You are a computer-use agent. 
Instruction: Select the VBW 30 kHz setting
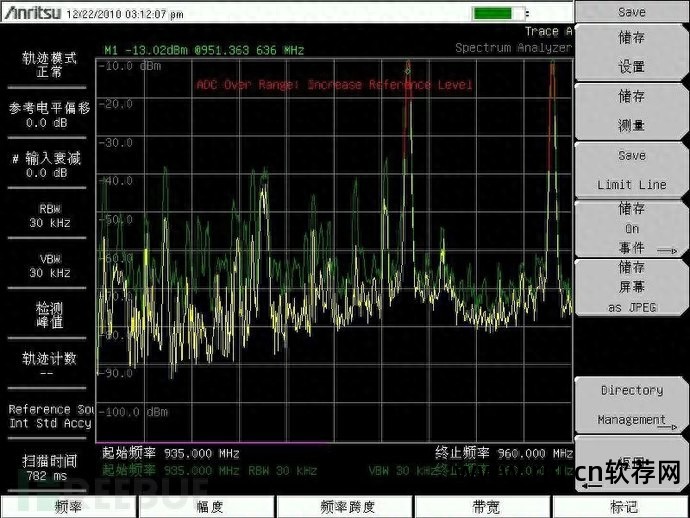coord(49,265)
